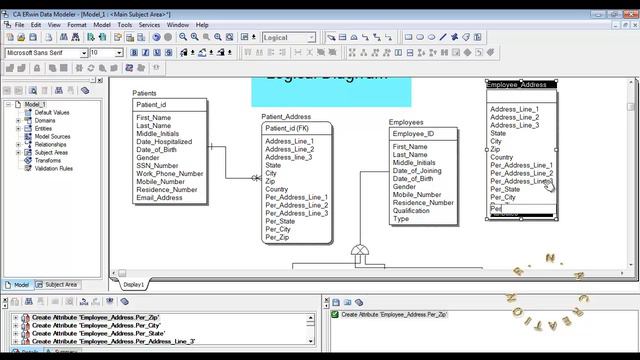Open the Format menu
640x360 pixels.
77,25
